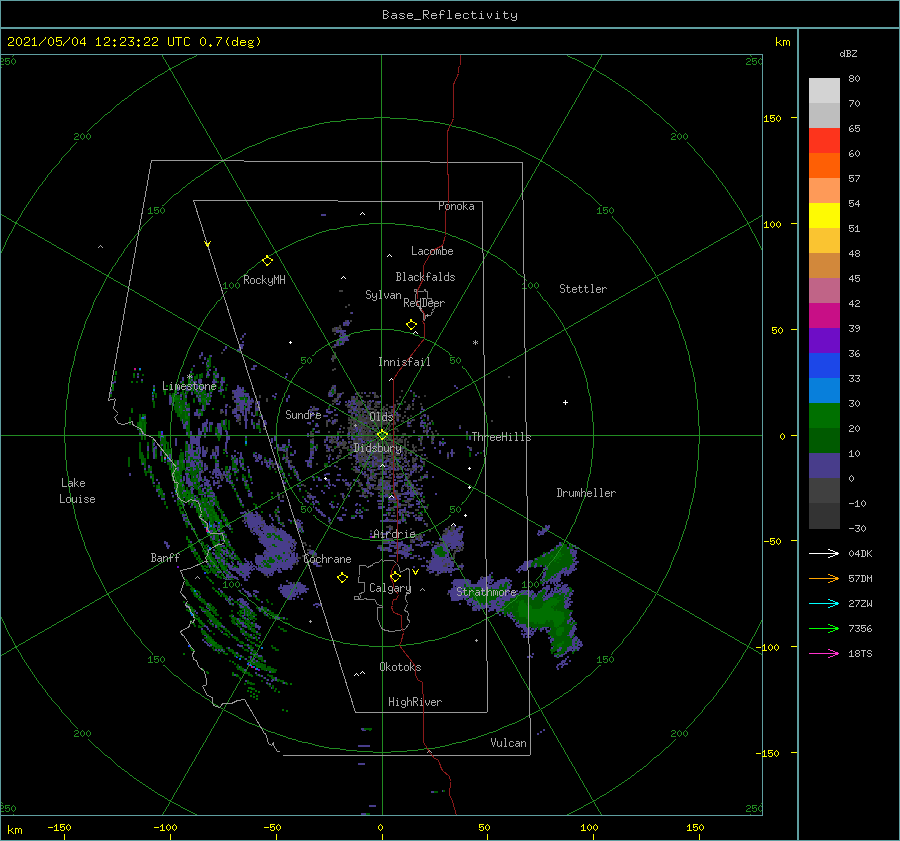900x841 pixels.
Task: Click the Sylvan label
Action: coord(383,295)
